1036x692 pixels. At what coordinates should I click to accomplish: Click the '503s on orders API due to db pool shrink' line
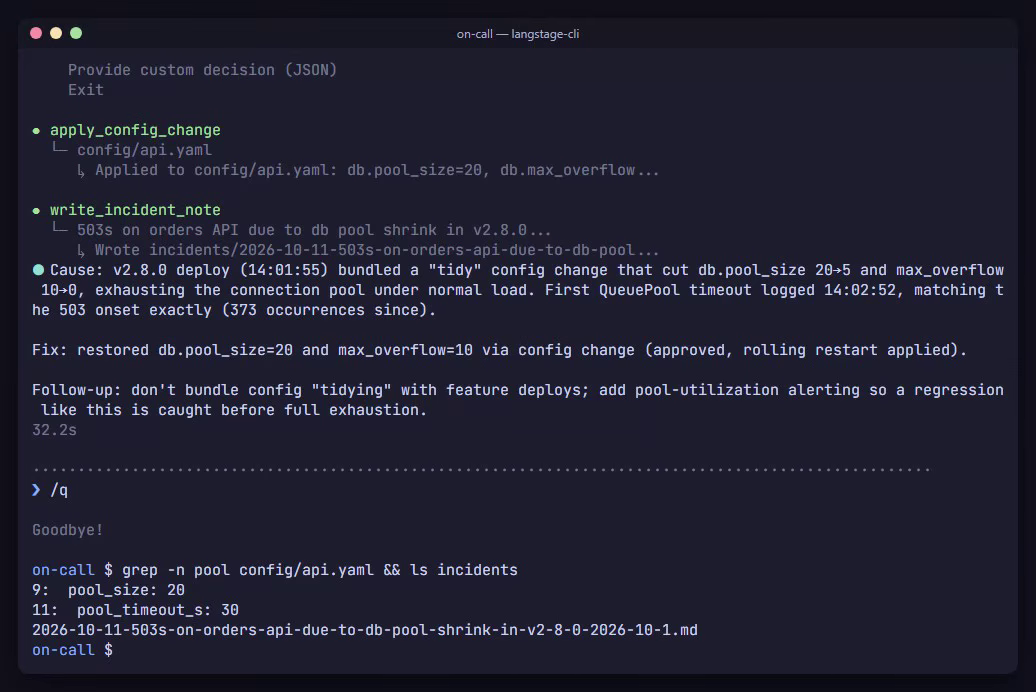314,230
